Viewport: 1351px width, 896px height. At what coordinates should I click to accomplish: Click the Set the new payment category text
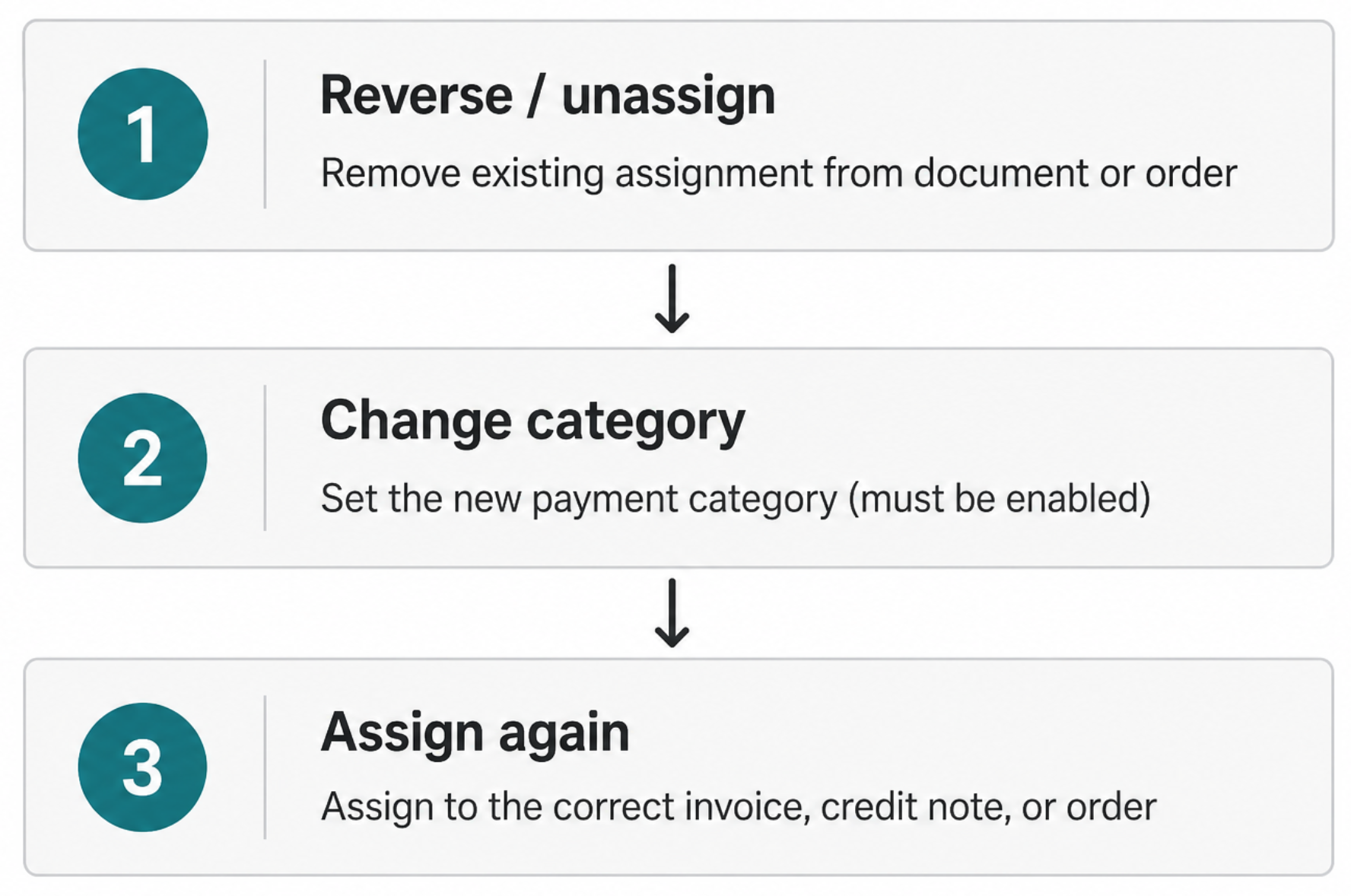[736, 499]
